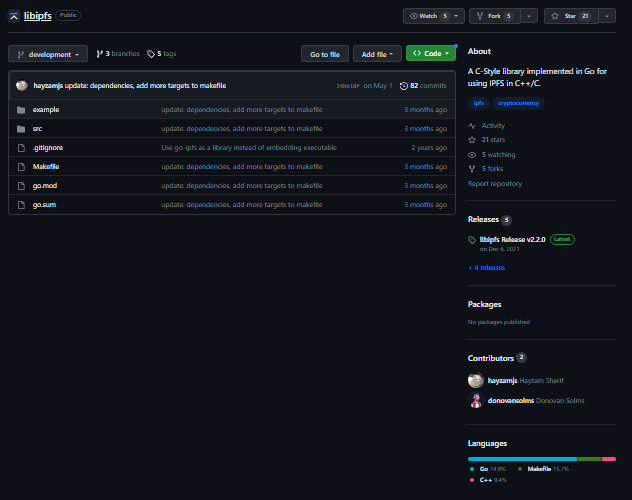Open the Packages section heading
Viewport: 632px width, 500px height.
[484, 304]
